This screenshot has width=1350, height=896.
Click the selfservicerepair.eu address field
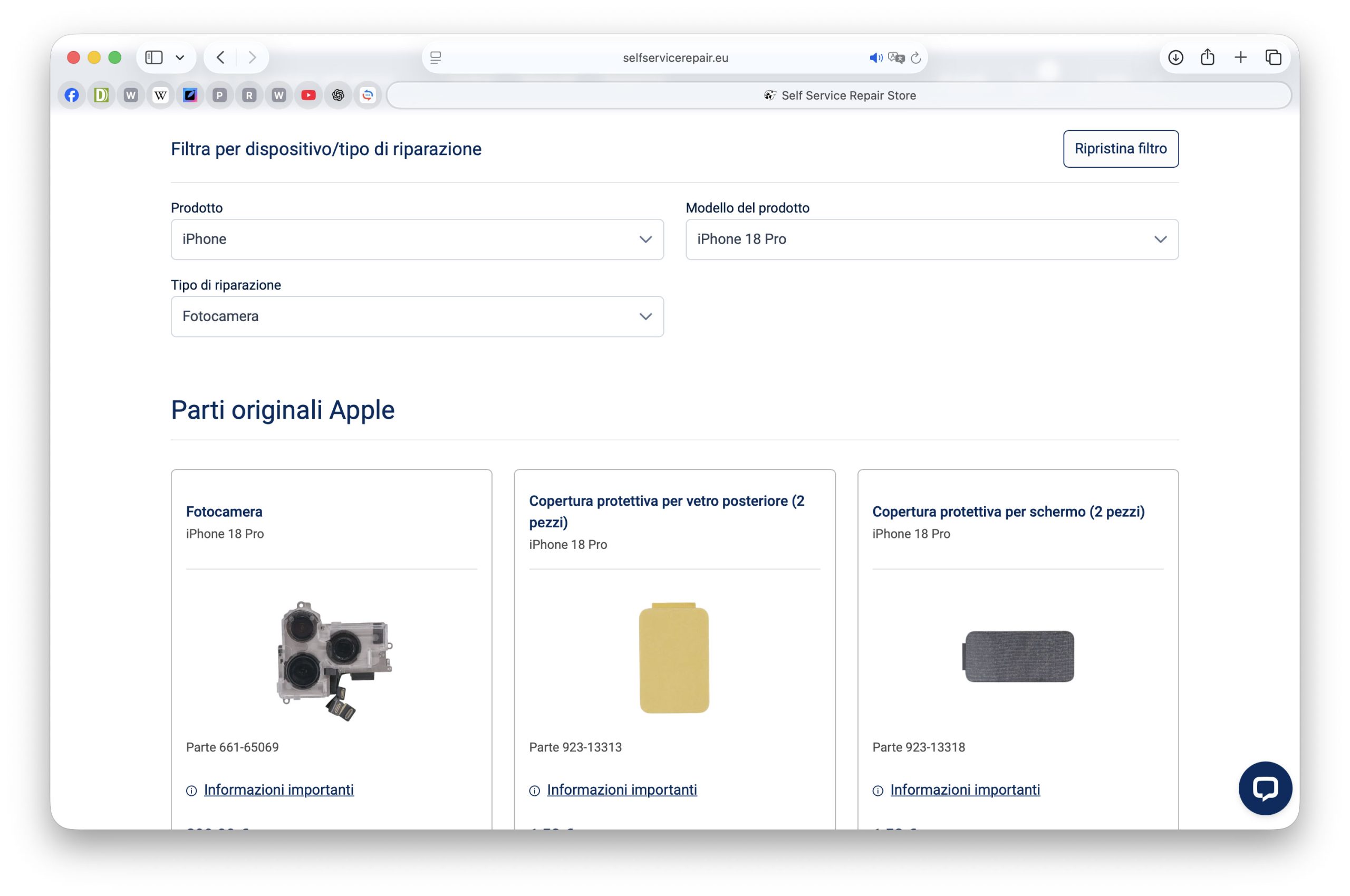point(674,57)
